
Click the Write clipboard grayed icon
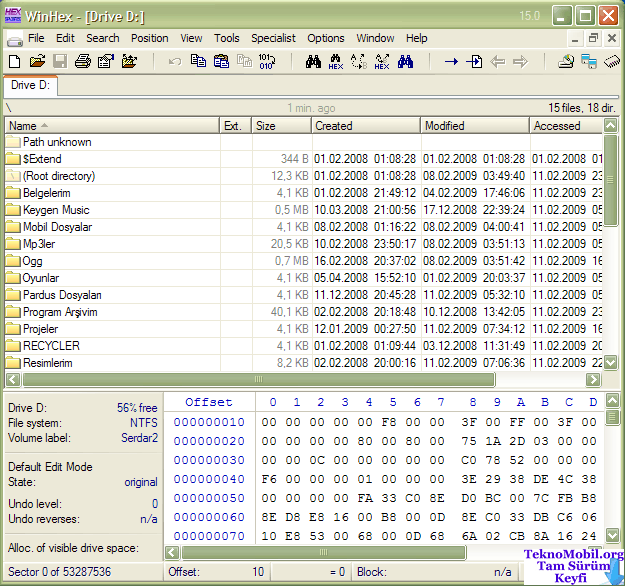tap(244, 62)
